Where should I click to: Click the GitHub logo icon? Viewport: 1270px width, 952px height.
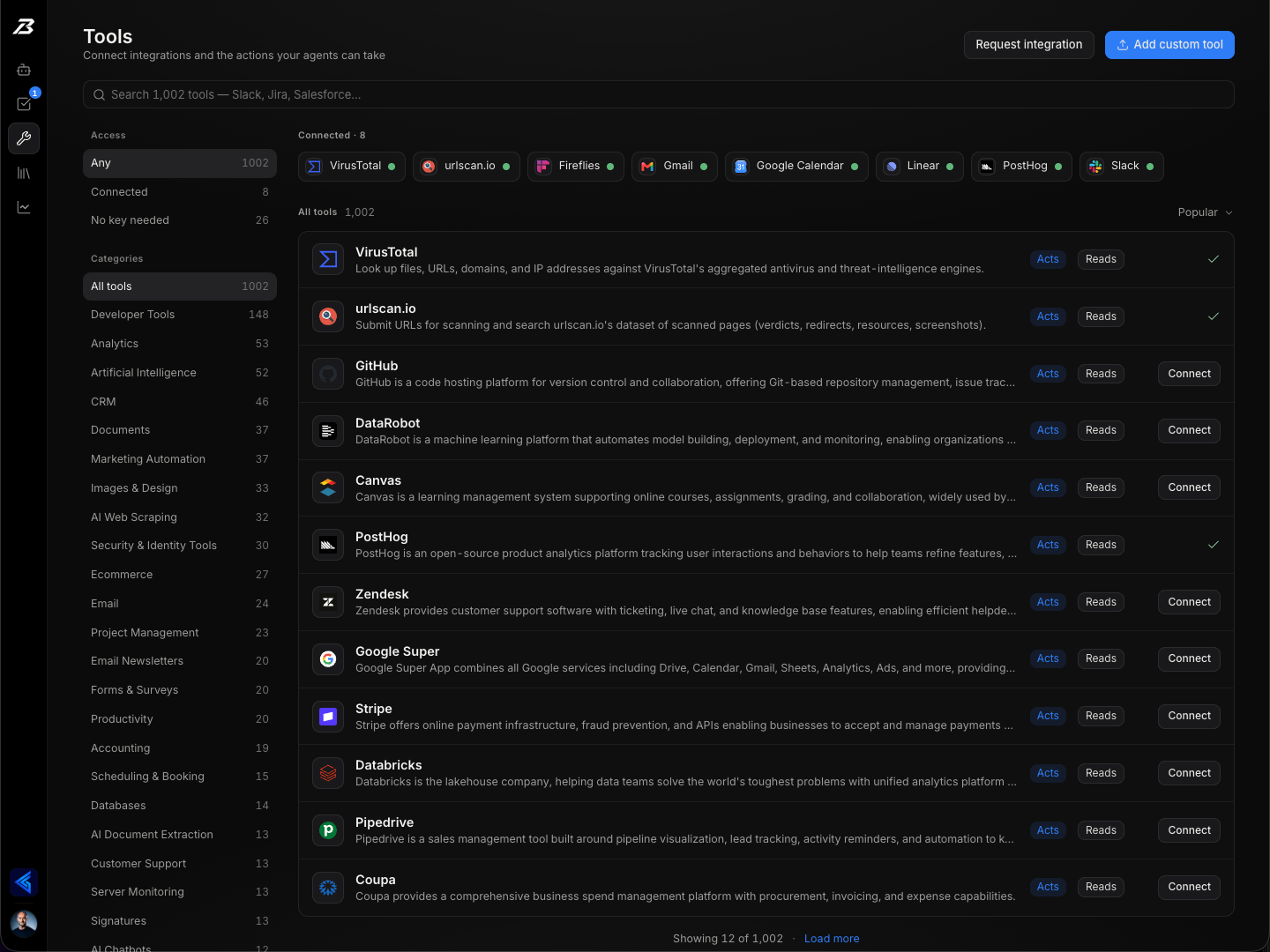pyautogui.click(x=328, y=374)
